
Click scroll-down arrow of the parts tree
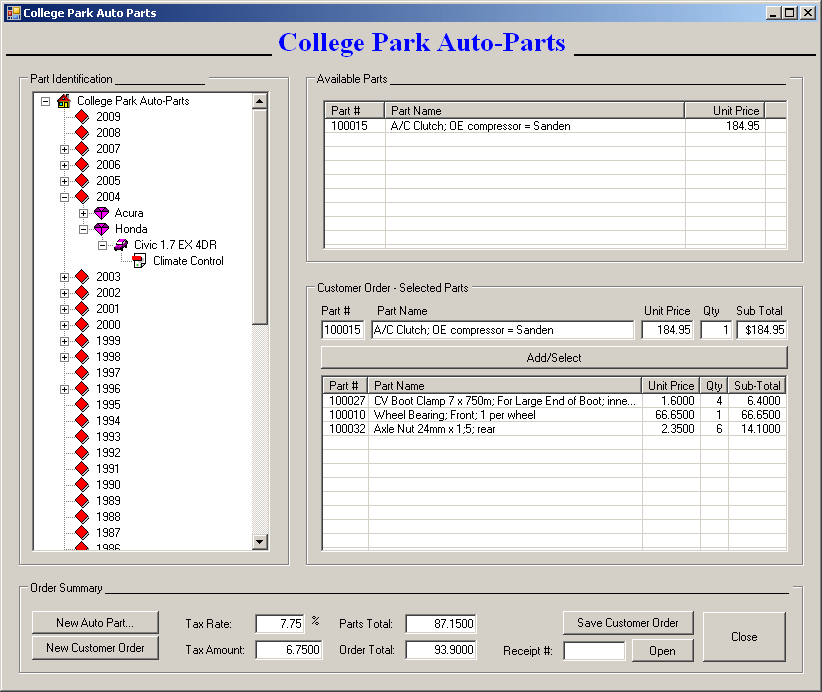coord(260,542)
